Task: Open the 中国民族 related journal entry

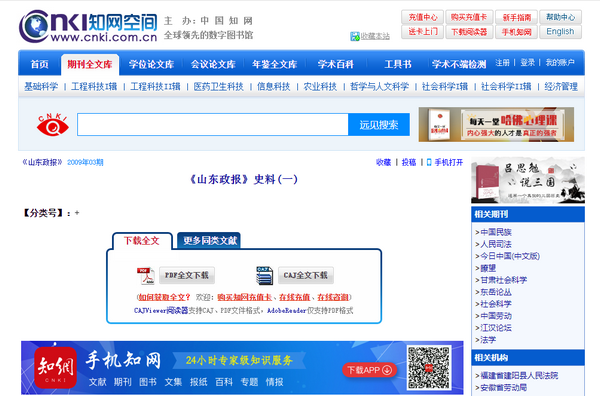Action: point(496,232)
